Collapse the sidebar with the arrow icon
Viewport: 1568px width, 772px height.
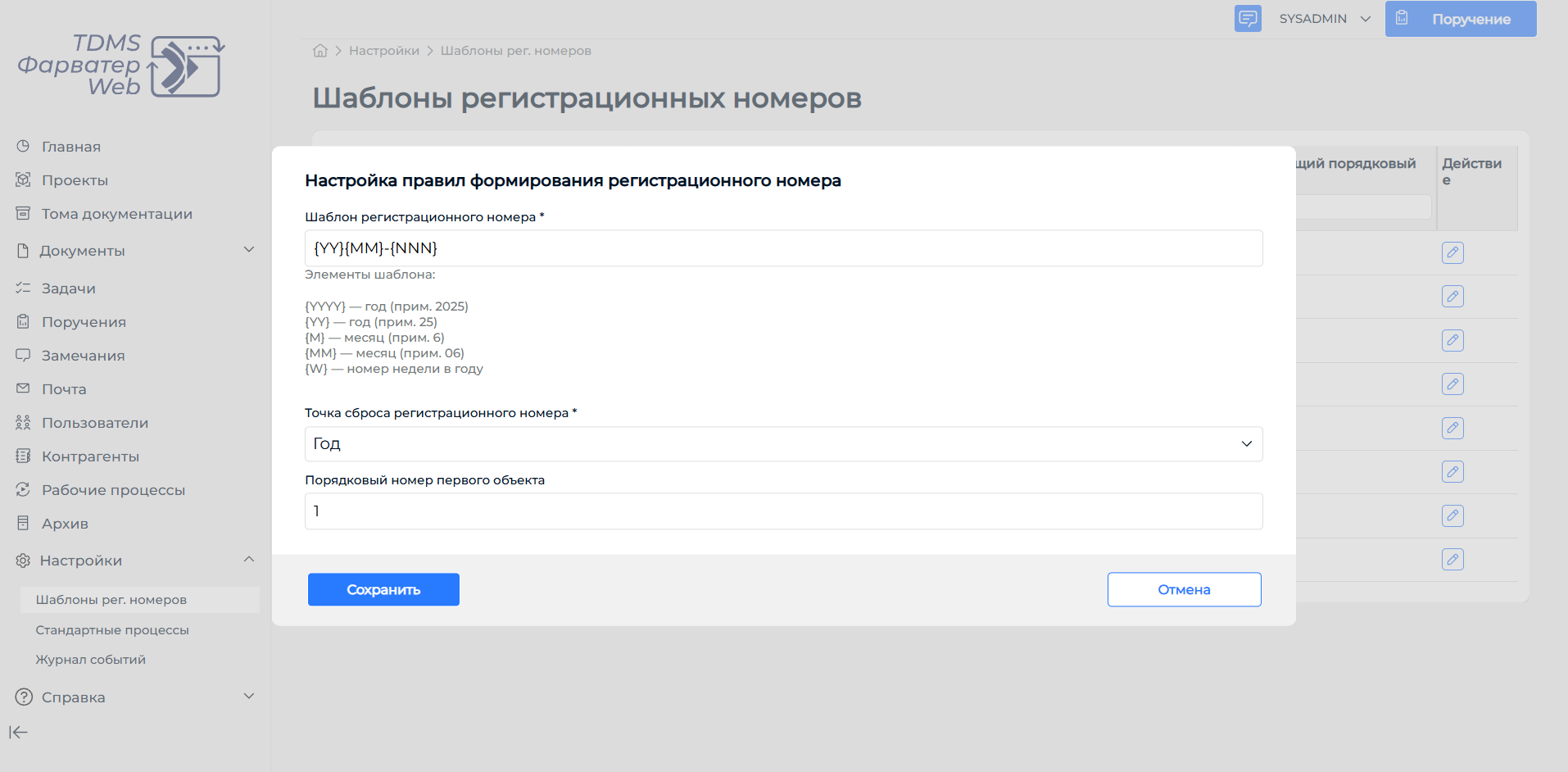click(x=18, y=732)
